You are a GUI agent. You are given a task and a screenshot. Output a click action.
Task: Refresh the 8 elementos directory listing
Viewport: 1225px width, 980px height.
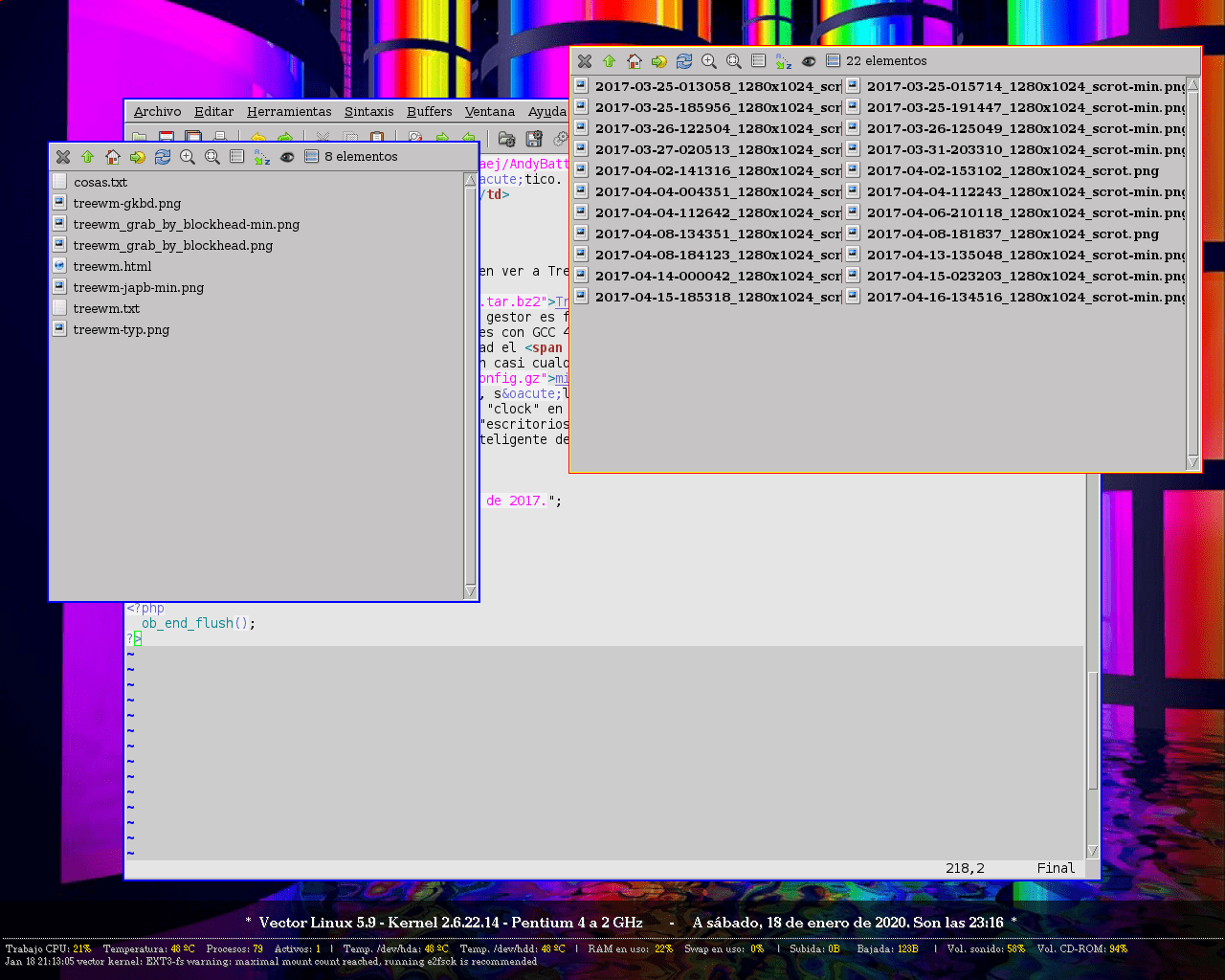tap(163, 157)
